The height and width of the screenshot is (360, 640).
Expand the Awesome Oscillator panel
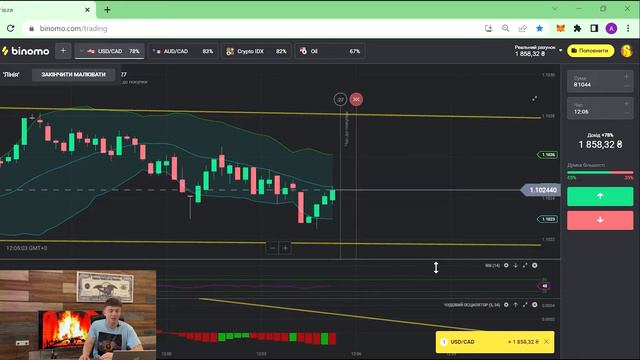pyautogui.click(x=525, y=304)
